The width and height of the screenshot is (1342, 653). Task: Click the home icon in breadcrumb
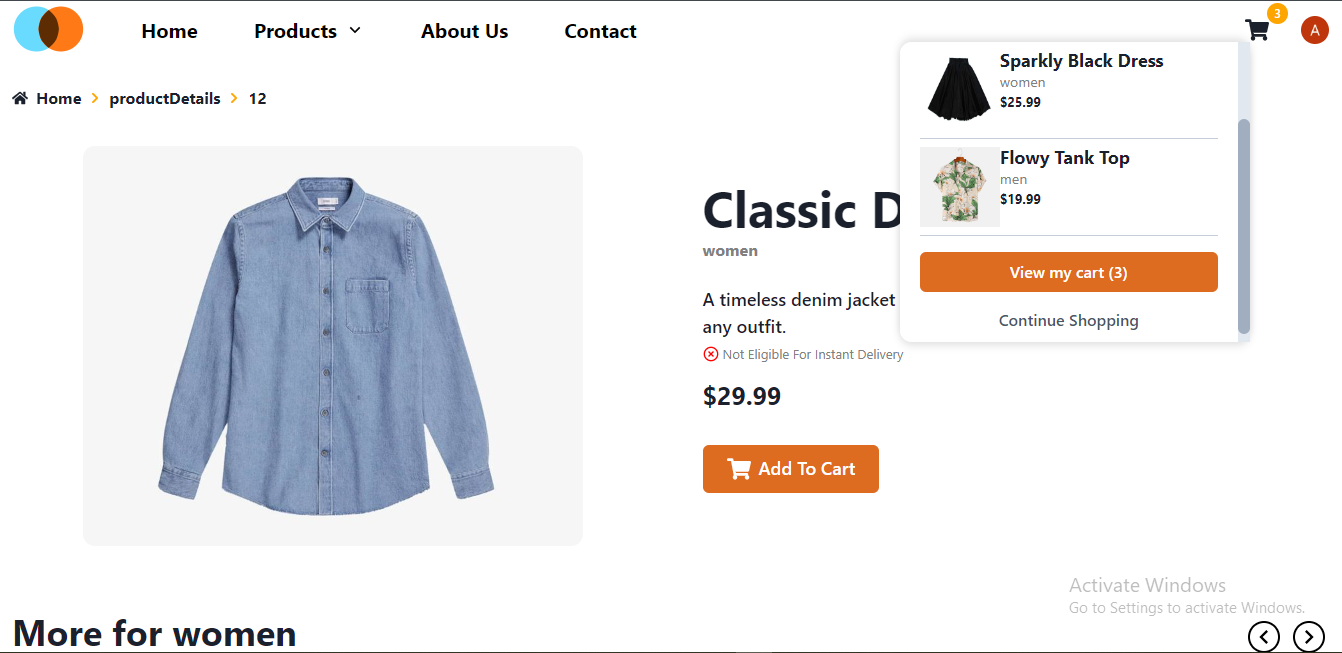pyautogui.click(x=20, y=98)
